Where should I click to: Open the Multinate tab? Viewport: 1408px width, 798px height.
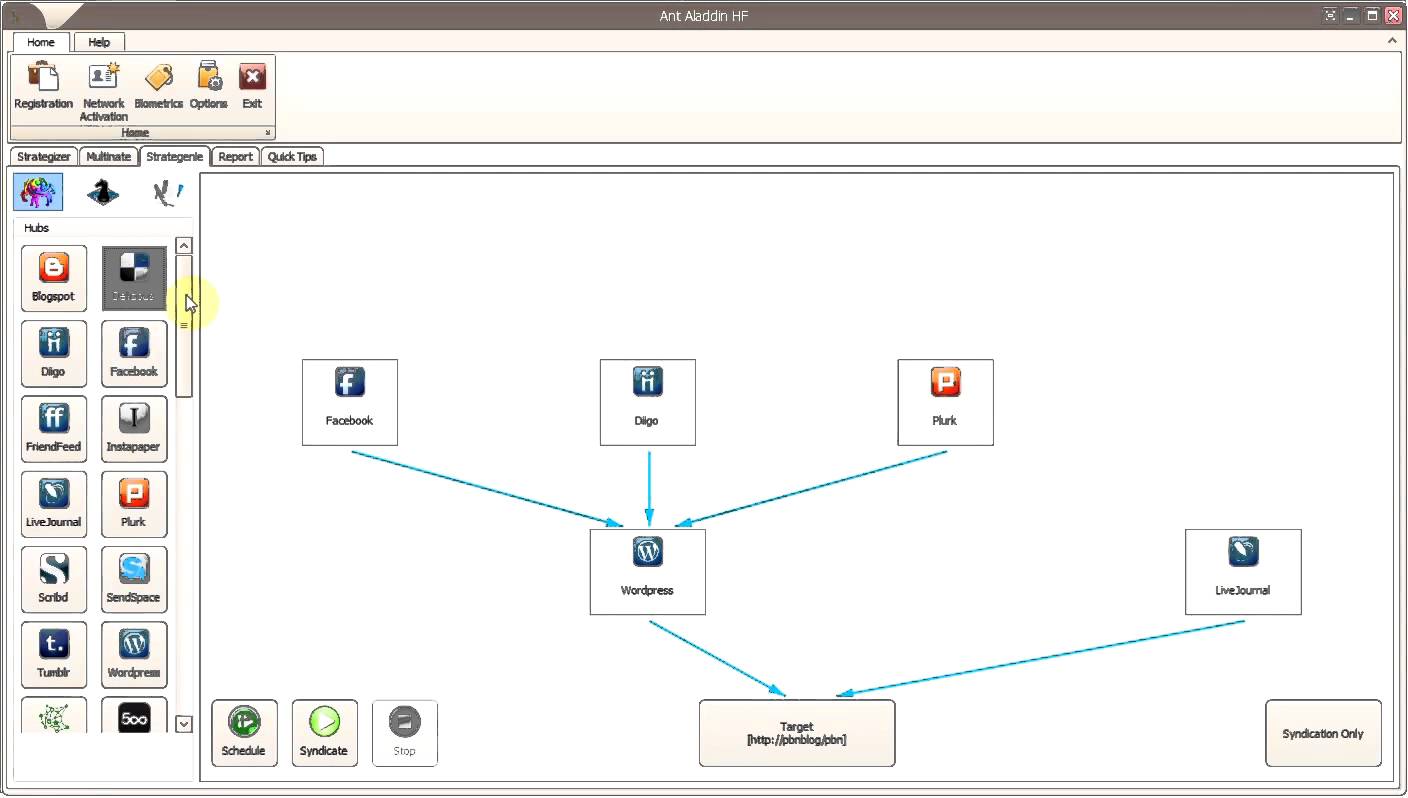[x=108, y=157]
